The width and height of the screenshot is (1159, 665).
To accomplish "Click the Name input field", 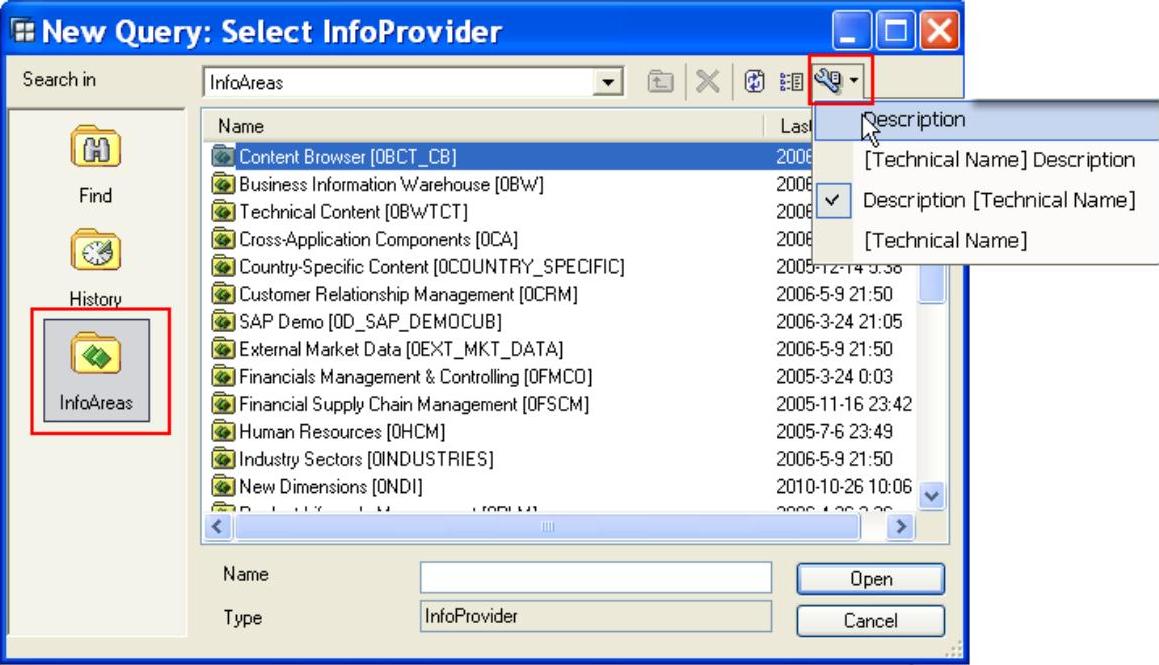I will point(596,577).
